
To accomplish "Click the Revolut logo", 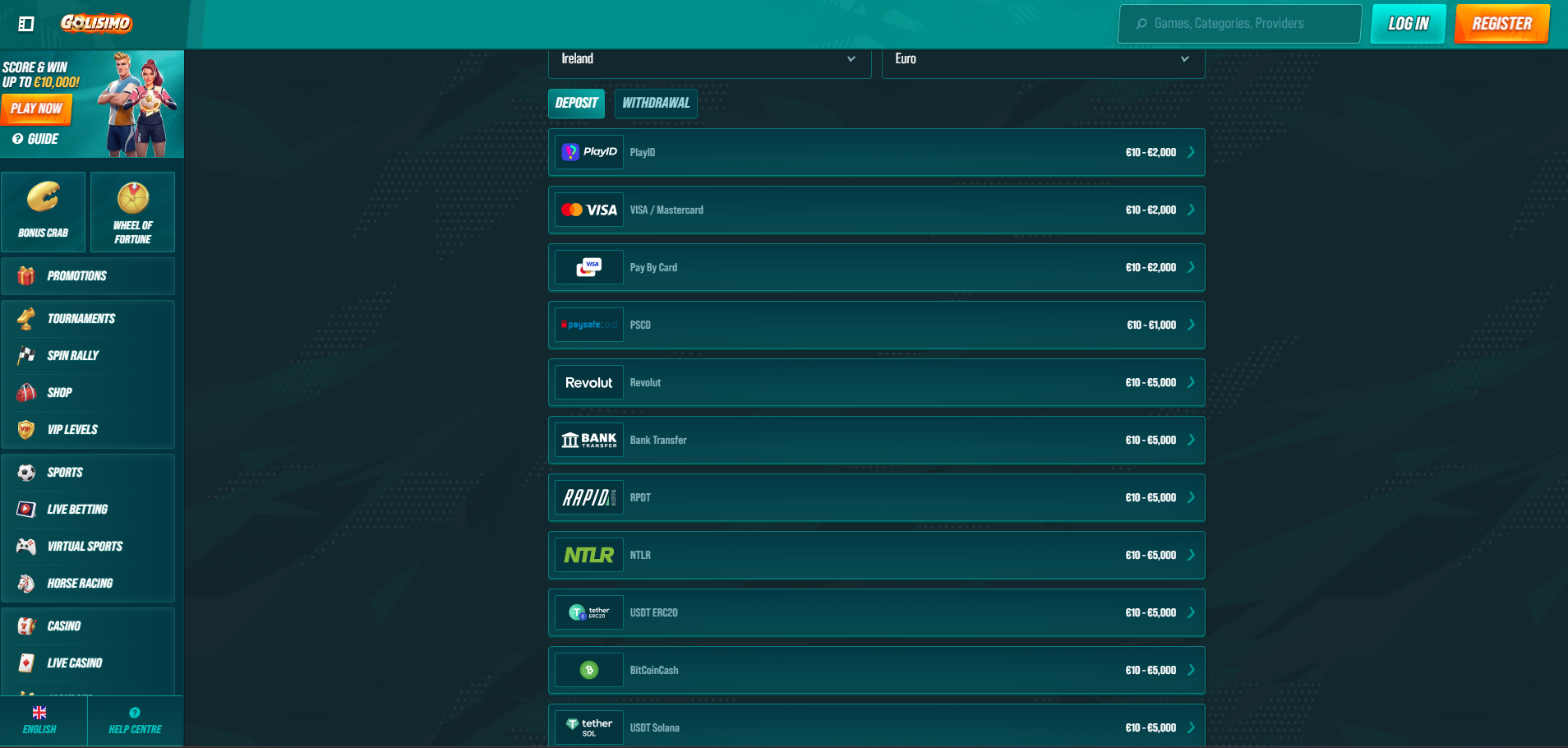I will pyautogui.click(x=589, y=382).
